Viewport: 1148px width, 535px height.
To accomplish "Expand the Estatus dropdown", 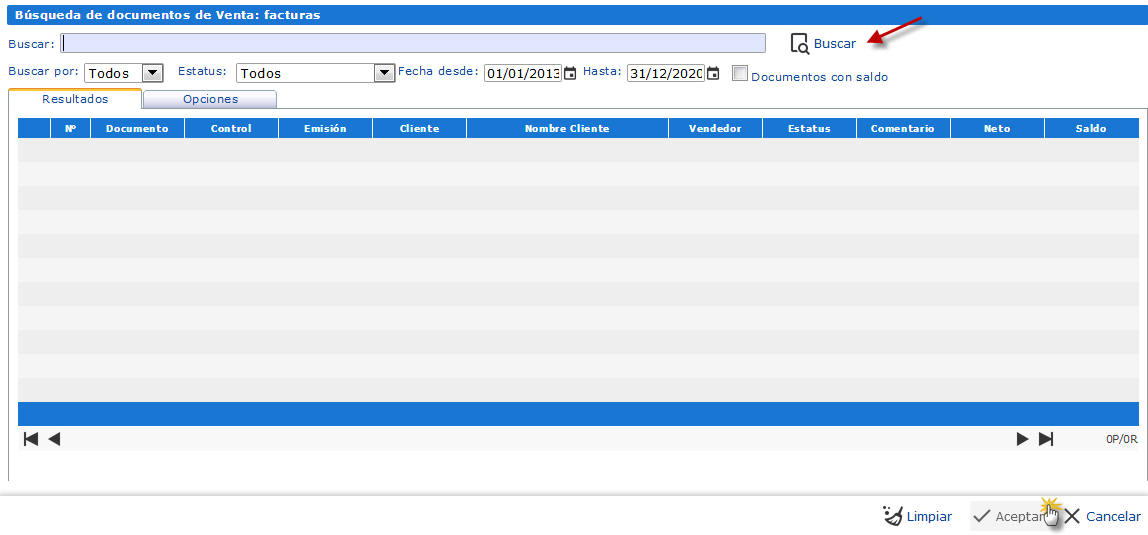I will click(384, 73).
